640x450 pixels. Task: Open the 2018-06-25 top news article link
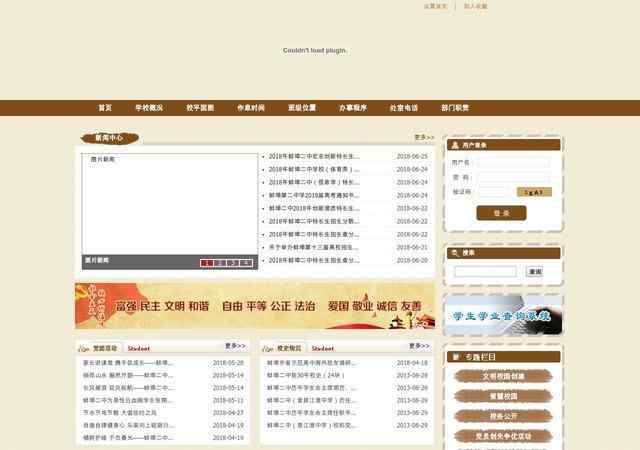pyautogui.click(x=313, y=157)
